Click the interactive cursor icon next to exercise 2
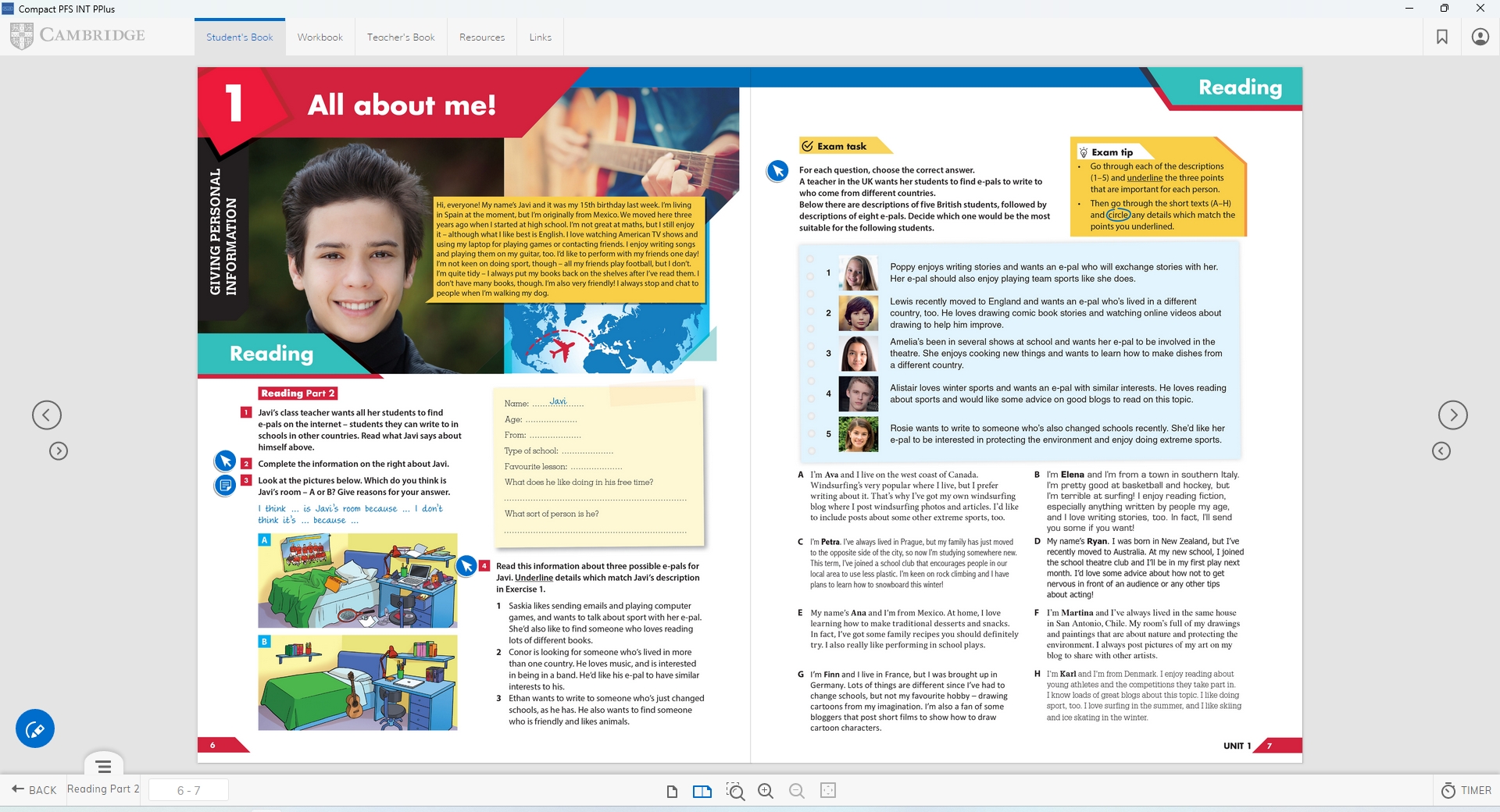1500x812 pixels. 225,461
